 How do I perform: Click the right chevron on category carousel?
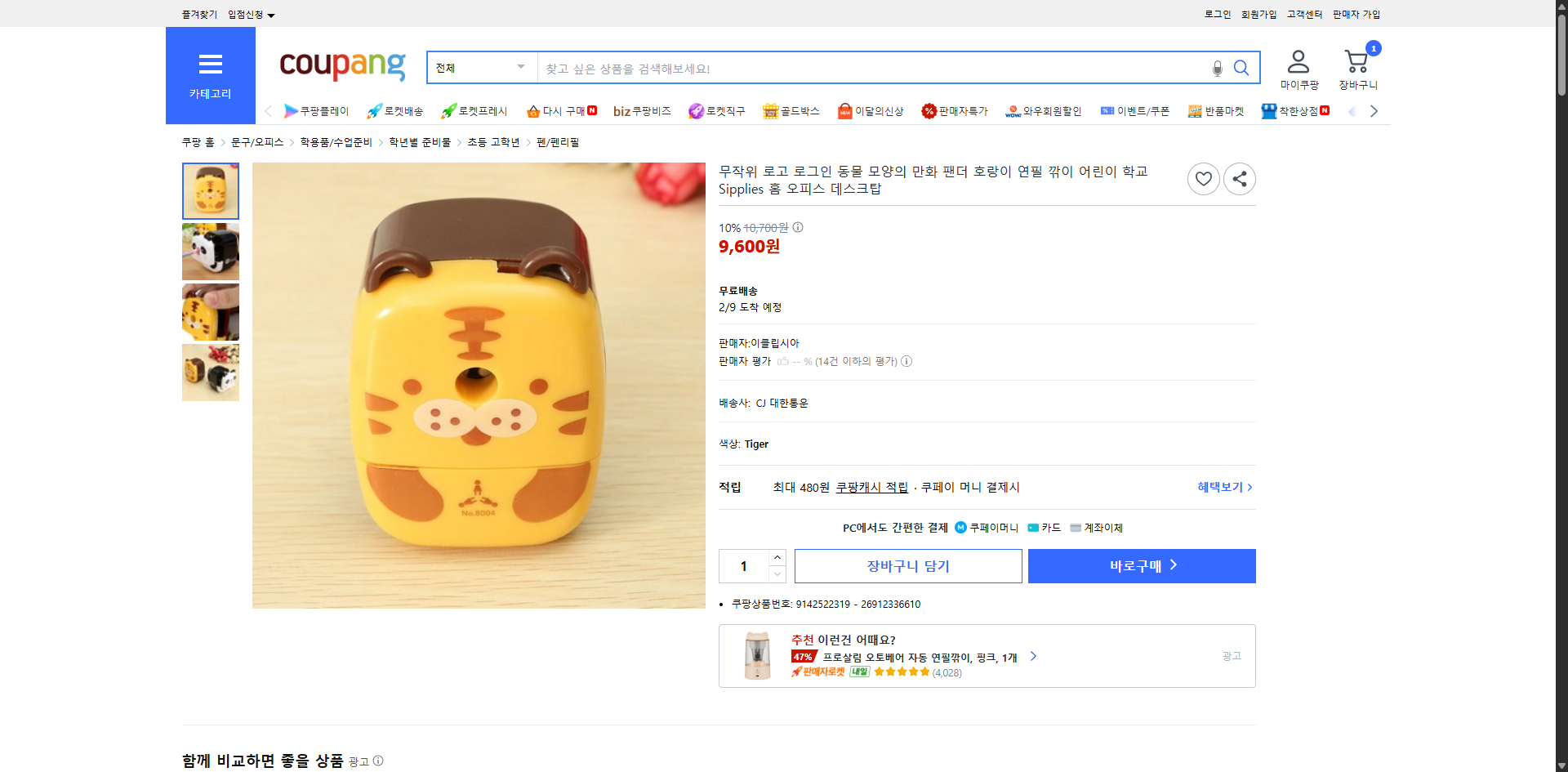(x=1374, y=111)
